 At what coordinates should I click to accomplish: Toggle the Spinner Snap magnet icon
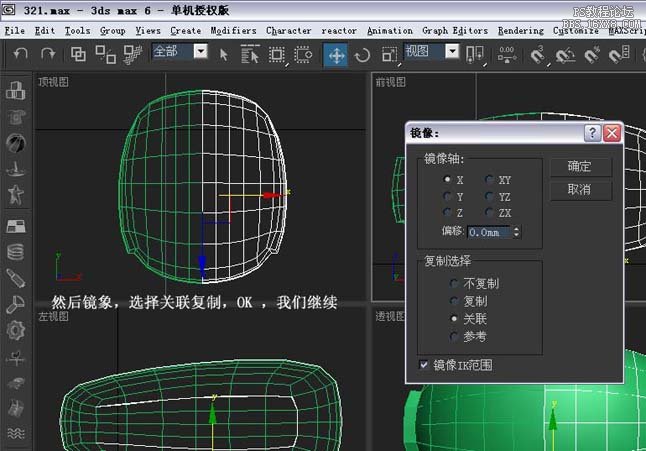coord(619,54)
